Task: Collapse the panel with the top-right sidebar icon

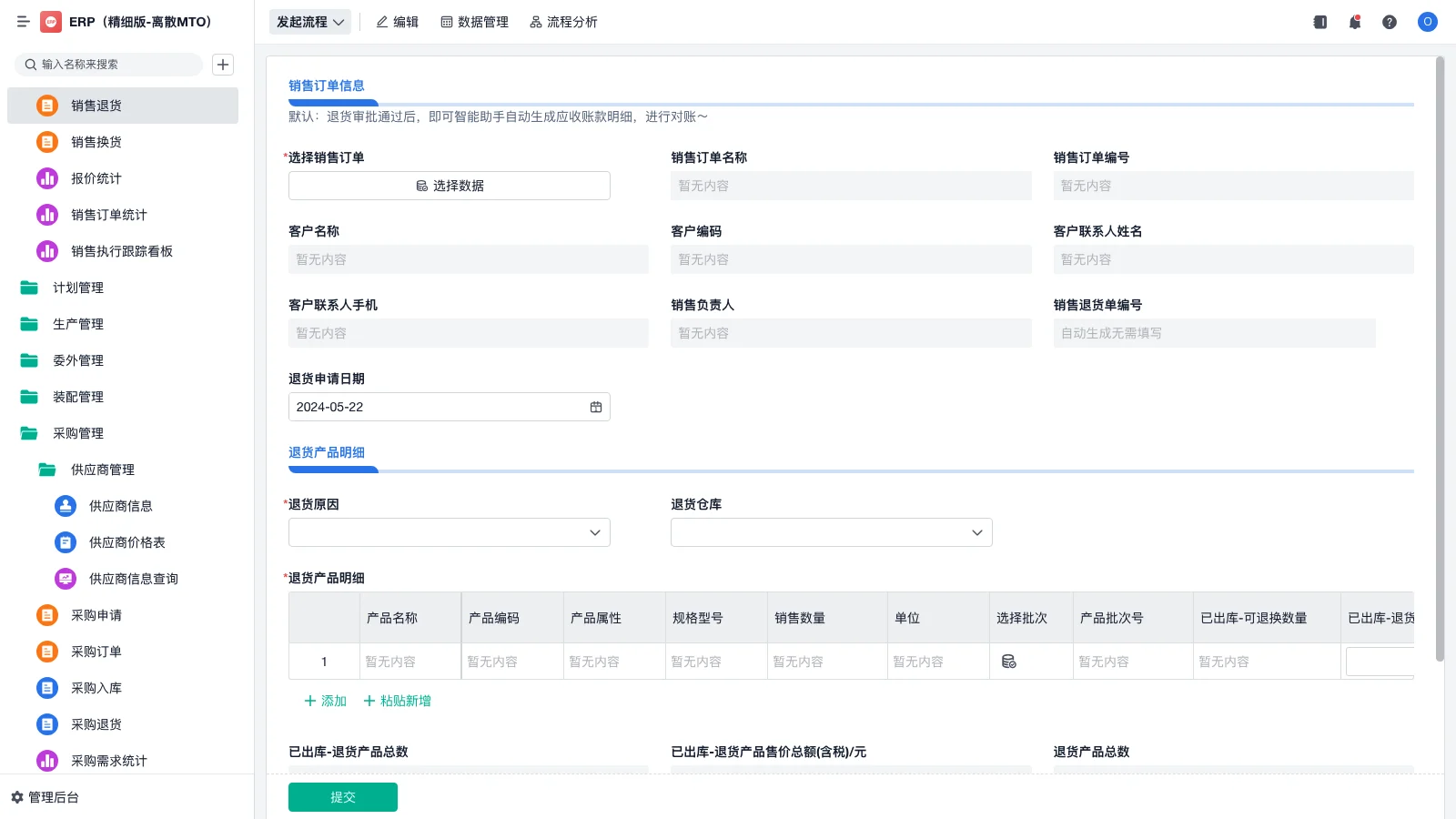Action: click(x=1319, y=21)
